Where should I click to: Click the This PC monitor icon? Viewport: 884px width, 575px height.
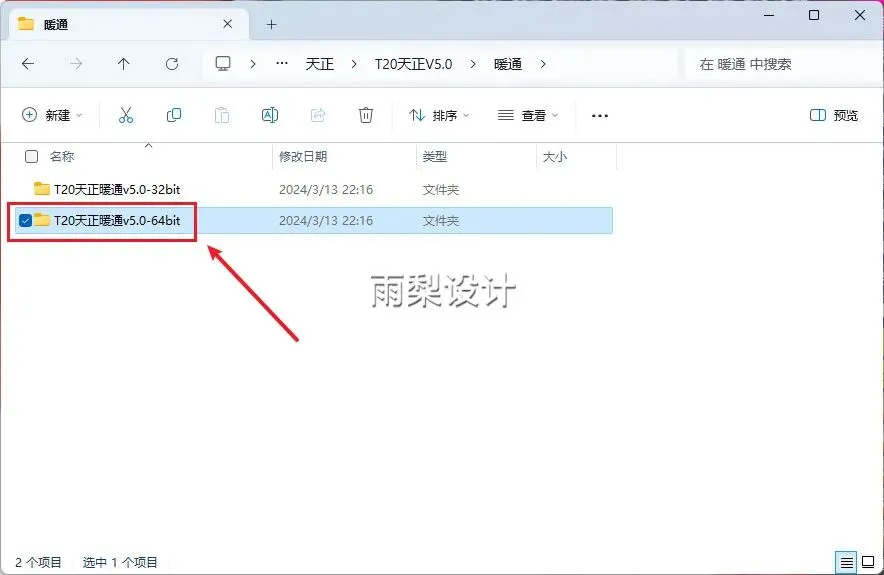[223, 63]
